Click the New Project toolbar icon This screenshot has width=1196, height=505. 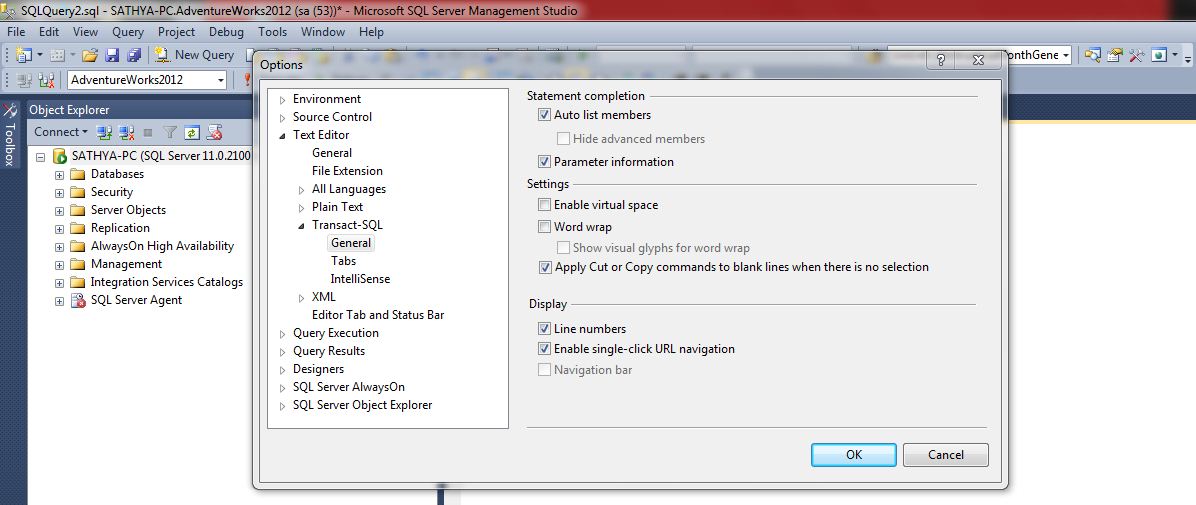[24, 55]
